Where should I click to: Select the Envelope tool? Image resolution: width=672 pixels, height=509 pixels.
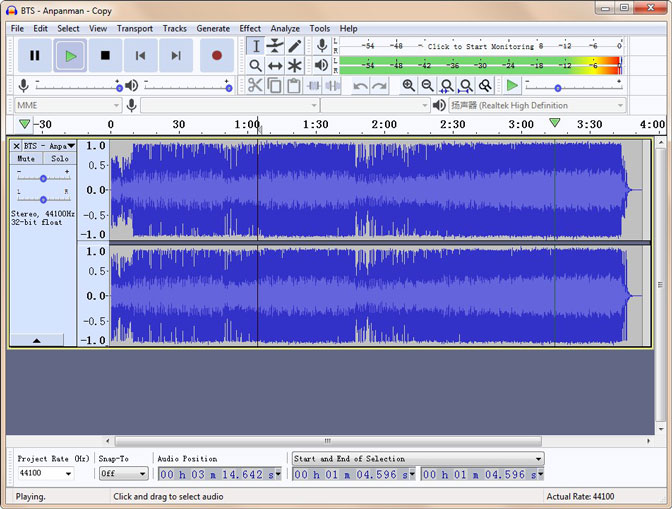coord(275,46)
